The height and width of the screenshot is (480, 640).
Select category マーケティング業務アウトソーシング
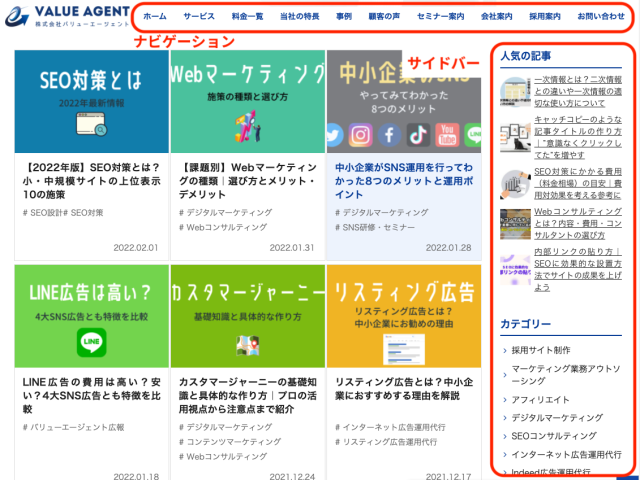566,375
